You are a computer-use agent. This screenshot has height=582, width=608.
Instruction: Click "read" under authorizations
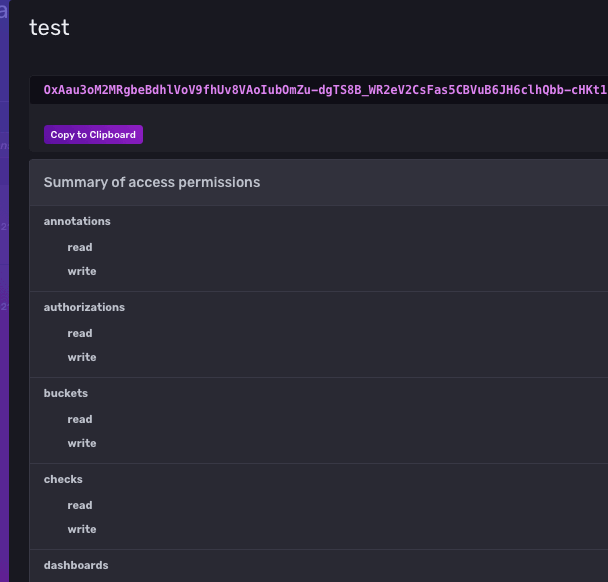tap(80, 333)
